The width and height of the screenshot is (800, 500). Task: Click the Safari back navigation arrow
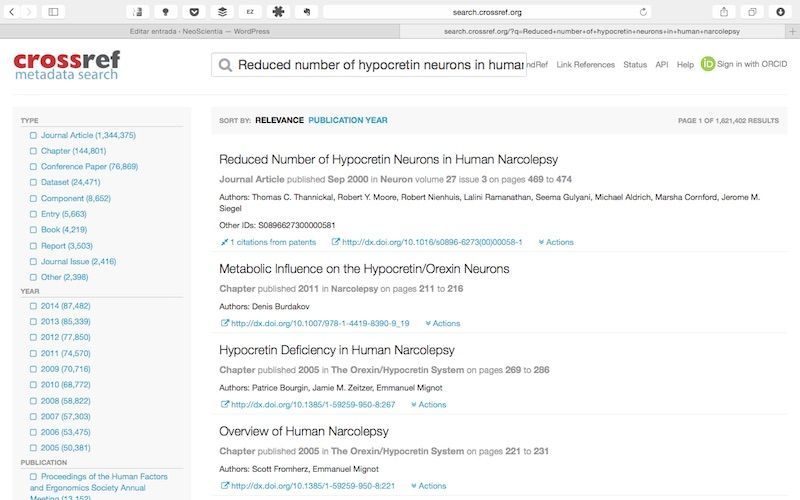click(x=12, y=12)
